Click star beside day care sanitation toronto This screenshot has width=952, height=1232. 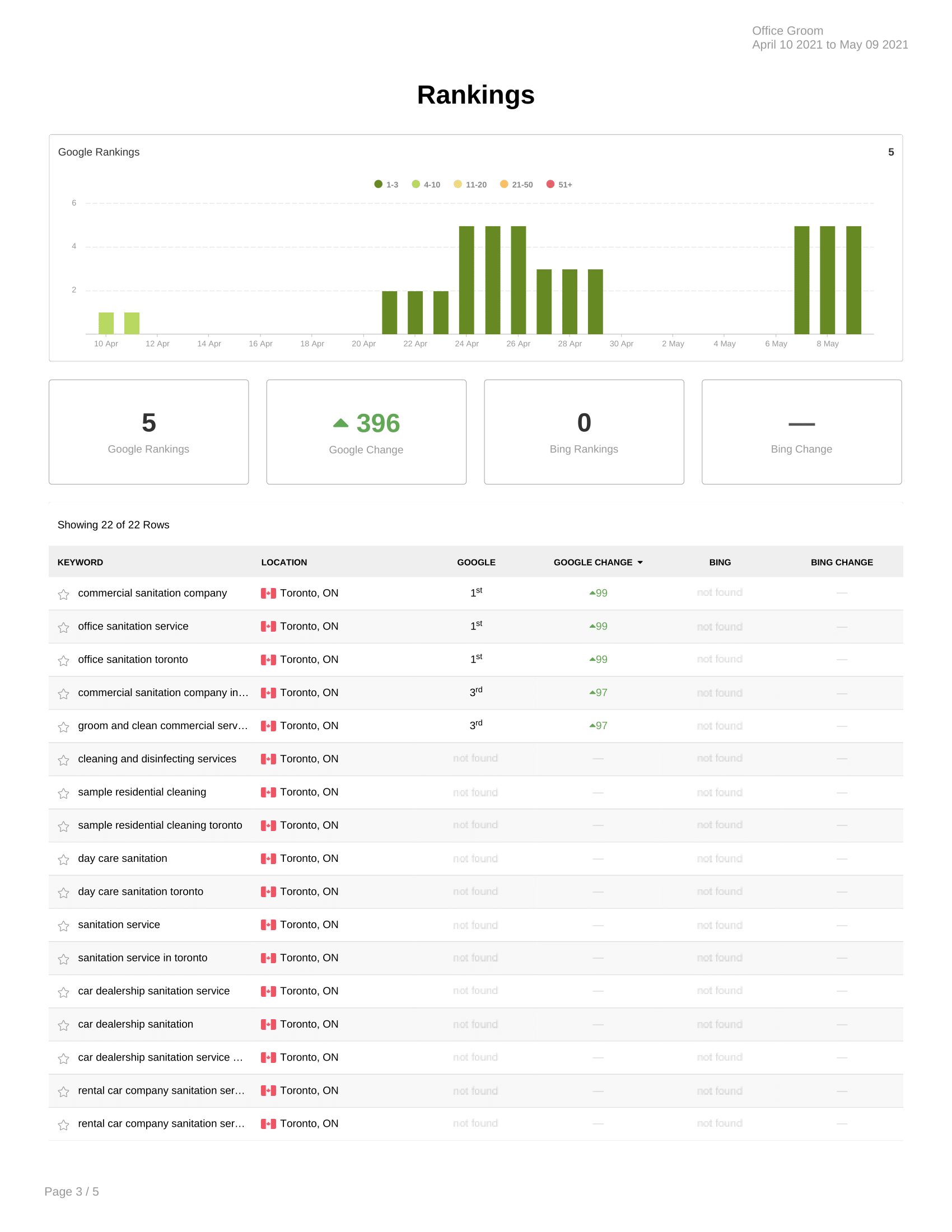[63, 893]
